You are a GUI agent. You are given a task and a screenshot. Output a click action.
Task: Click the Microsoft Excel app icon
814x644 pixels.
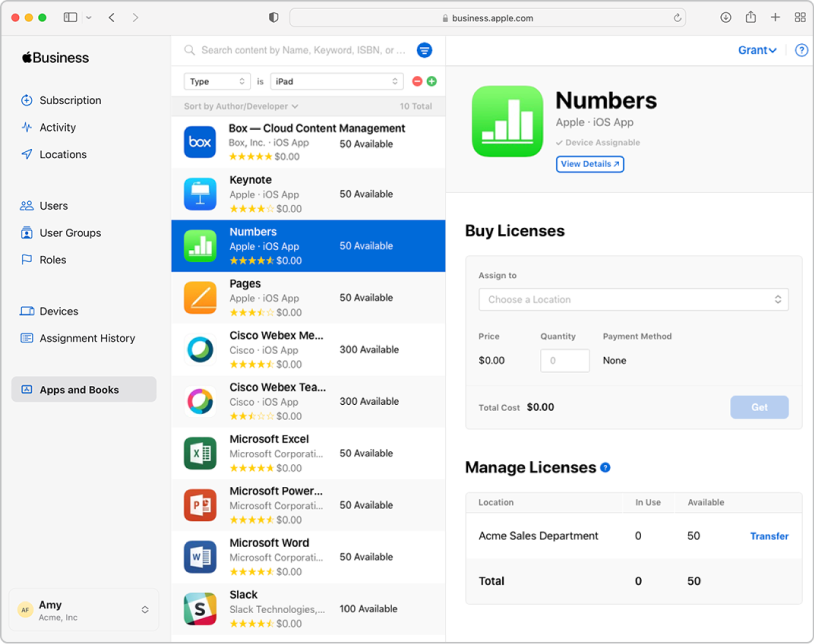point(200,453)
